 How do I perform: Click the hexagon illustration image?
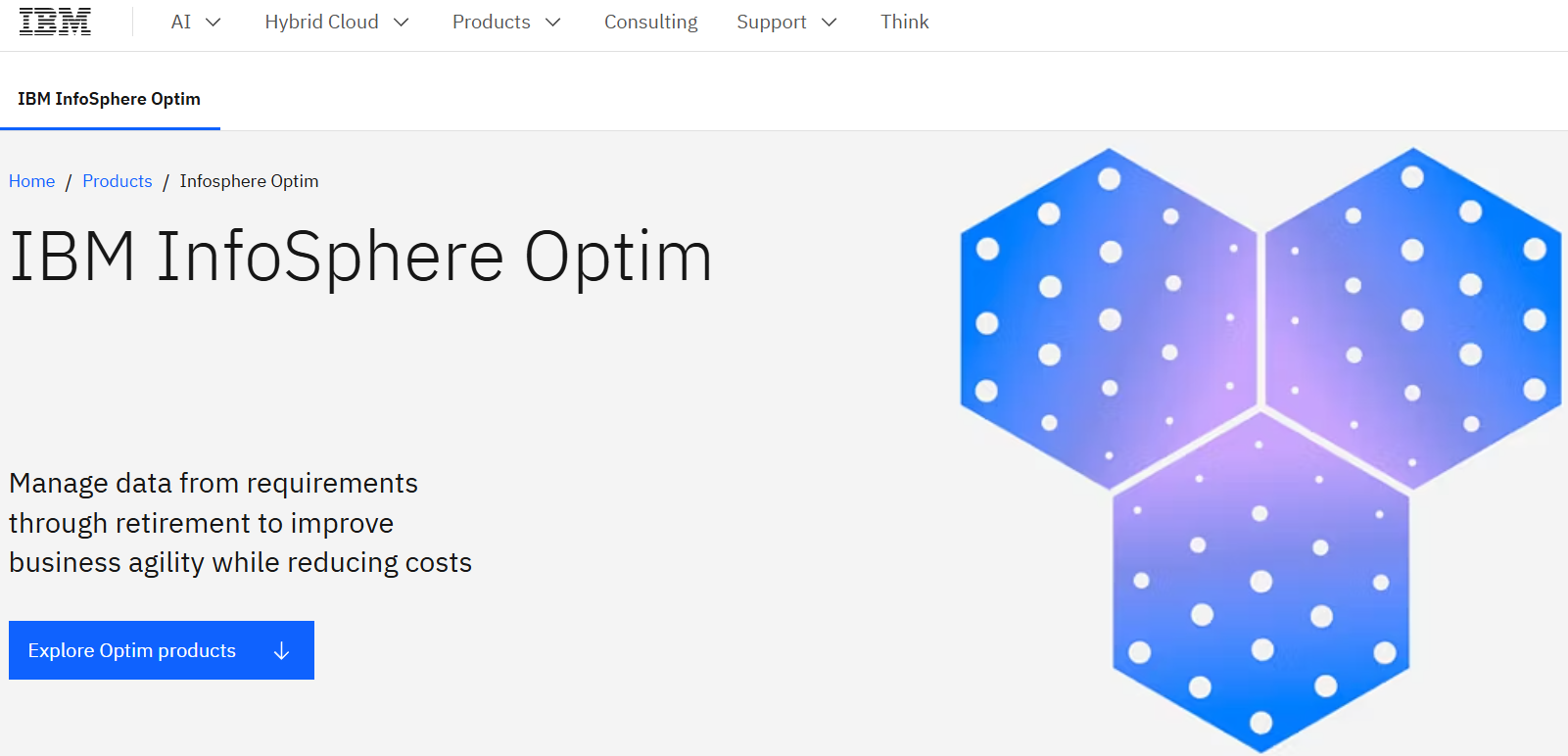point(1260,449)
